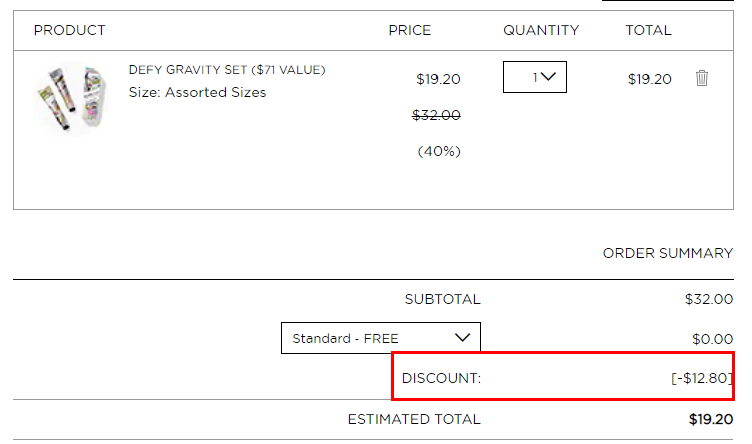Click the $19.20 line total beside trash icon
This screenshot has width=752, height=444.
[x=649, y=79]
